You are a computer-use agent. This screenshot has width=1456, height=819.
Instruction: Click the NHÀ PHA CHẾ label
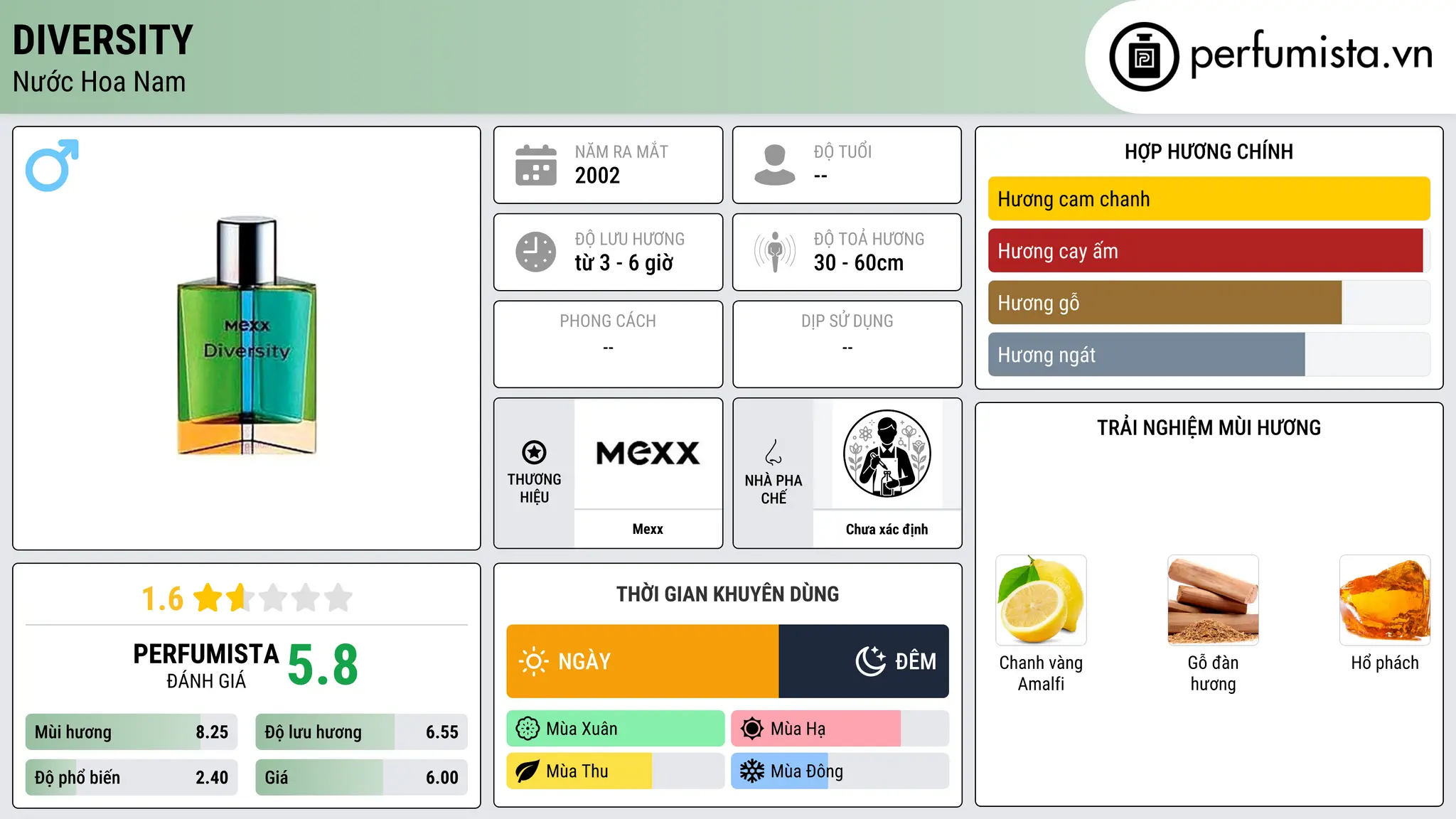[773, 489]
